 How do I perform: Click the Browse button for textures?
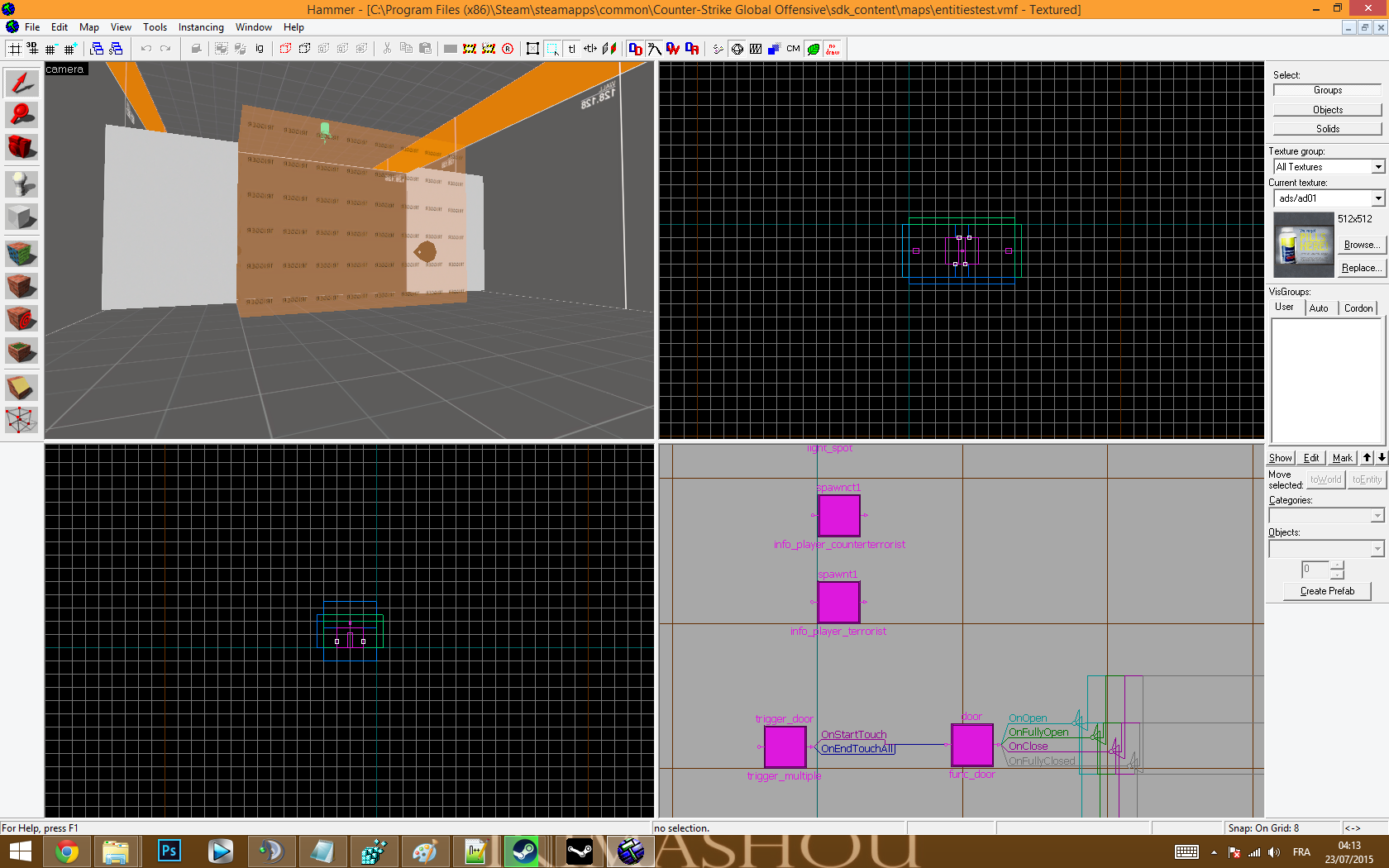[1360, 245]
